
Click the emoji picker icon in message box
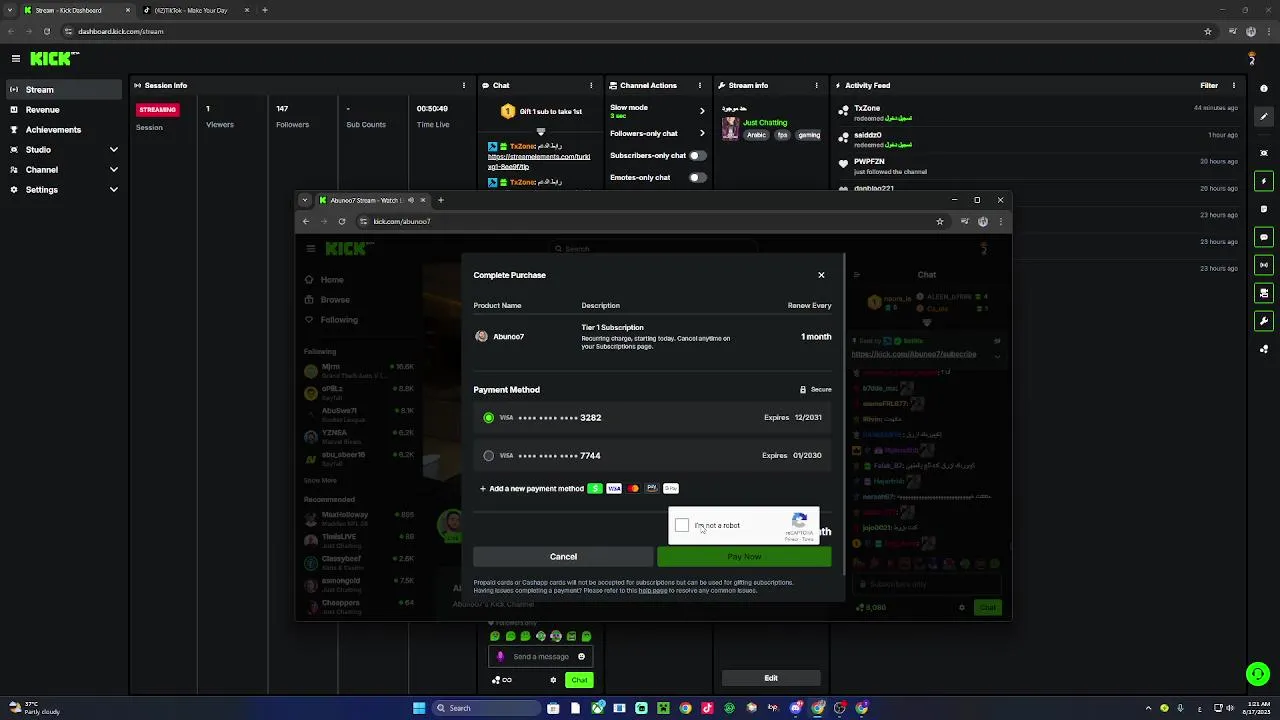pyautogui.click(x=581, y=657)
